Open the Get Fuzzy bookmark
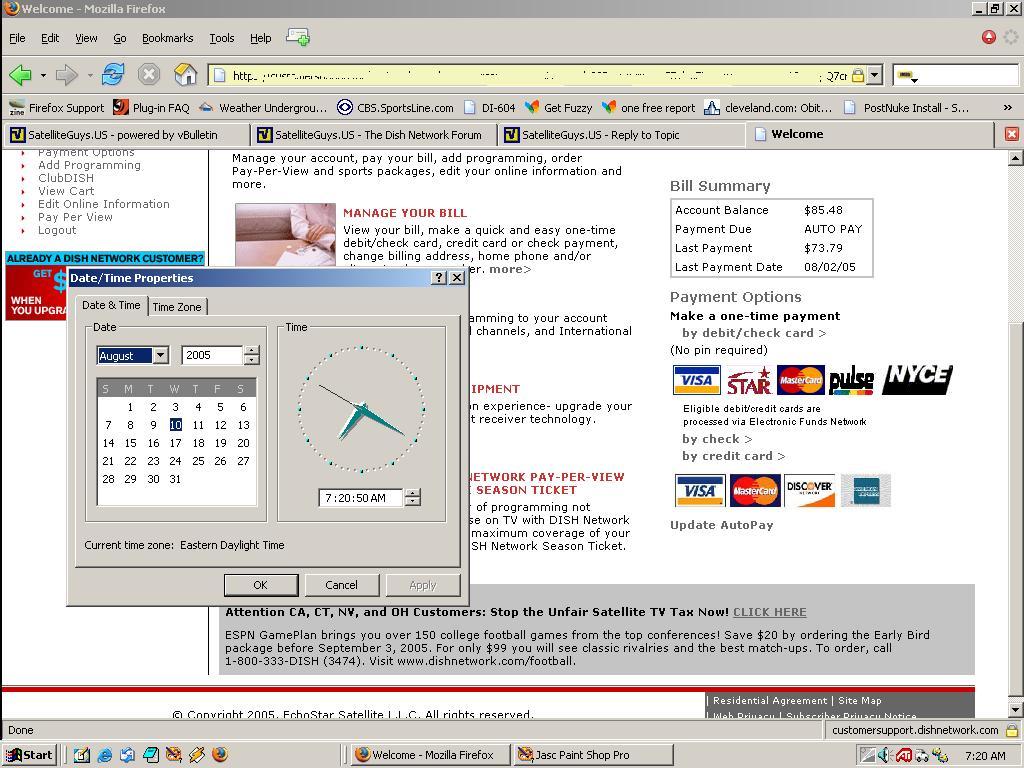Image resolution: width=1024 pixels, height=768 pixels. tap(558, 108)
